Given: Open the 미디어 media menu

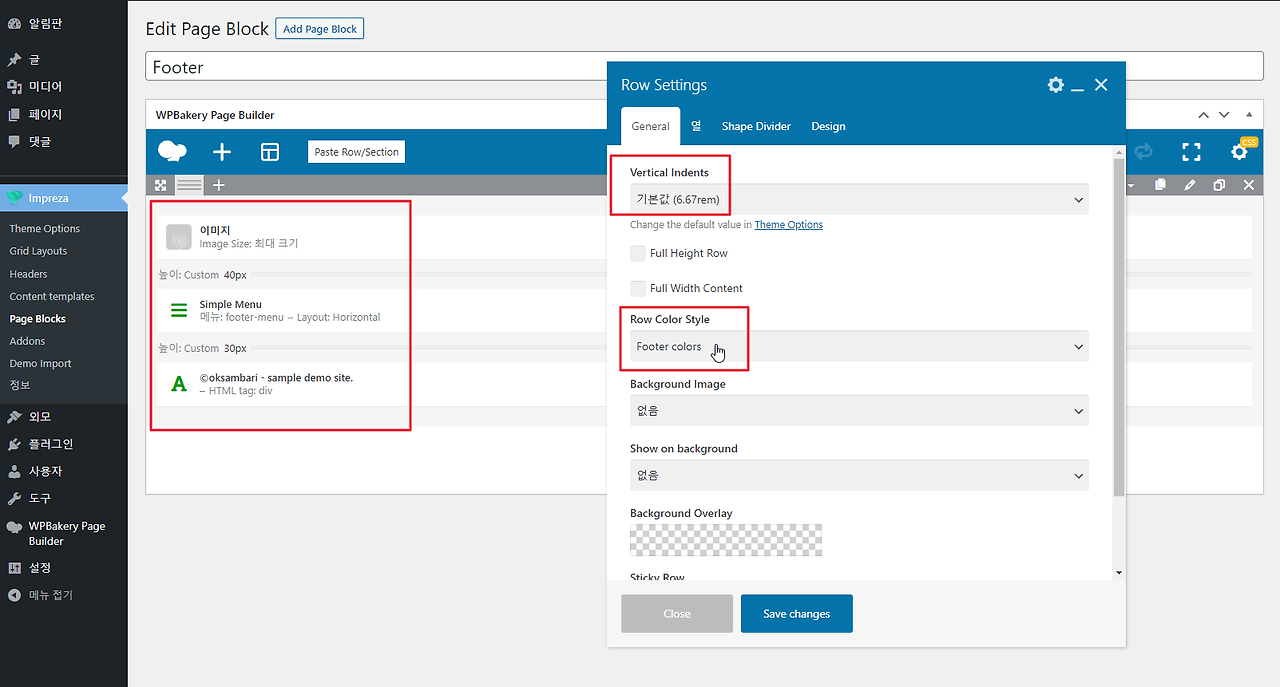Looking at the screenshot, I should coord(64,87).
